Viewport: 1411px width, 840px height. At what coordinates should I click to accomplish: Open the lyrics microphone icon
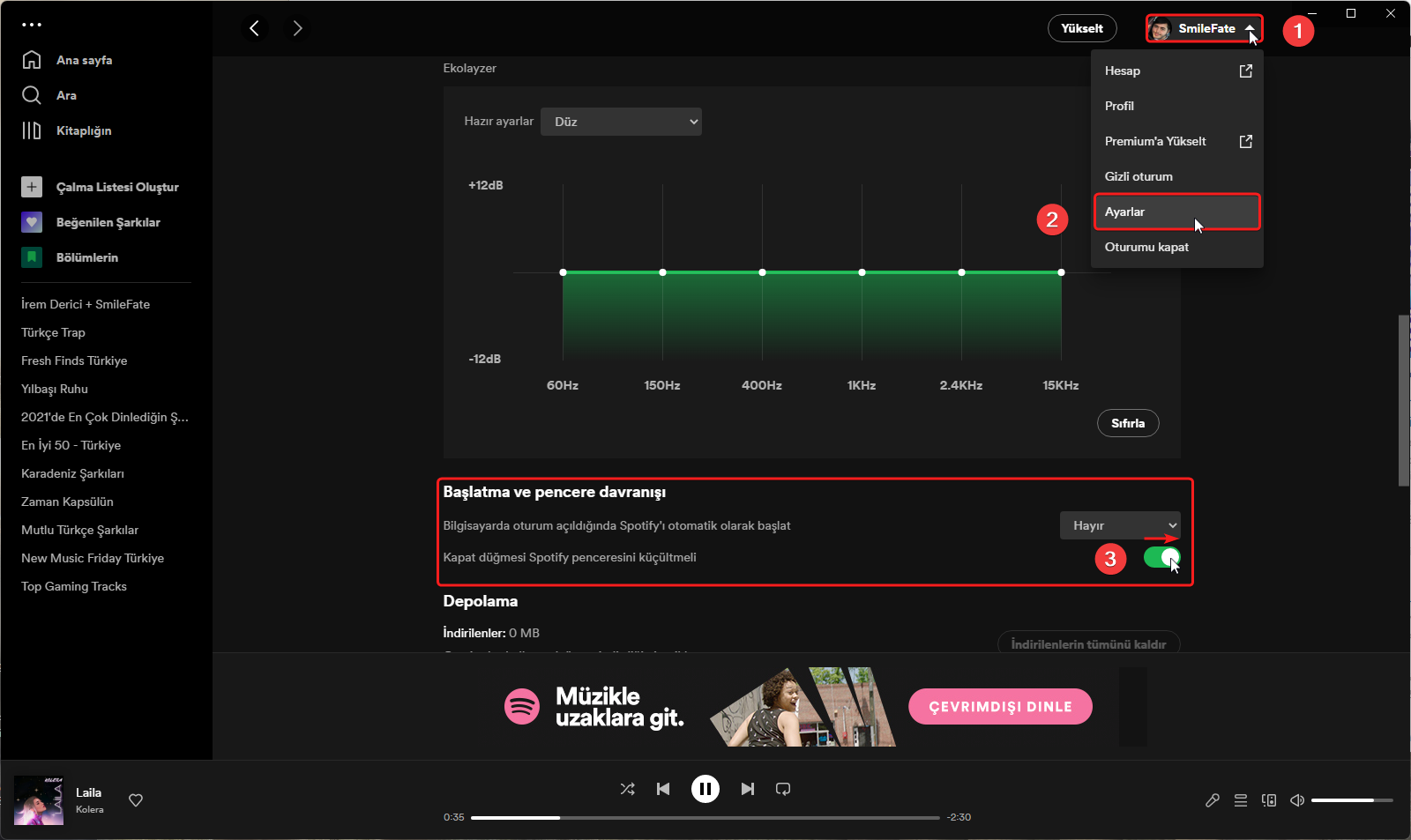point(1213,800)
